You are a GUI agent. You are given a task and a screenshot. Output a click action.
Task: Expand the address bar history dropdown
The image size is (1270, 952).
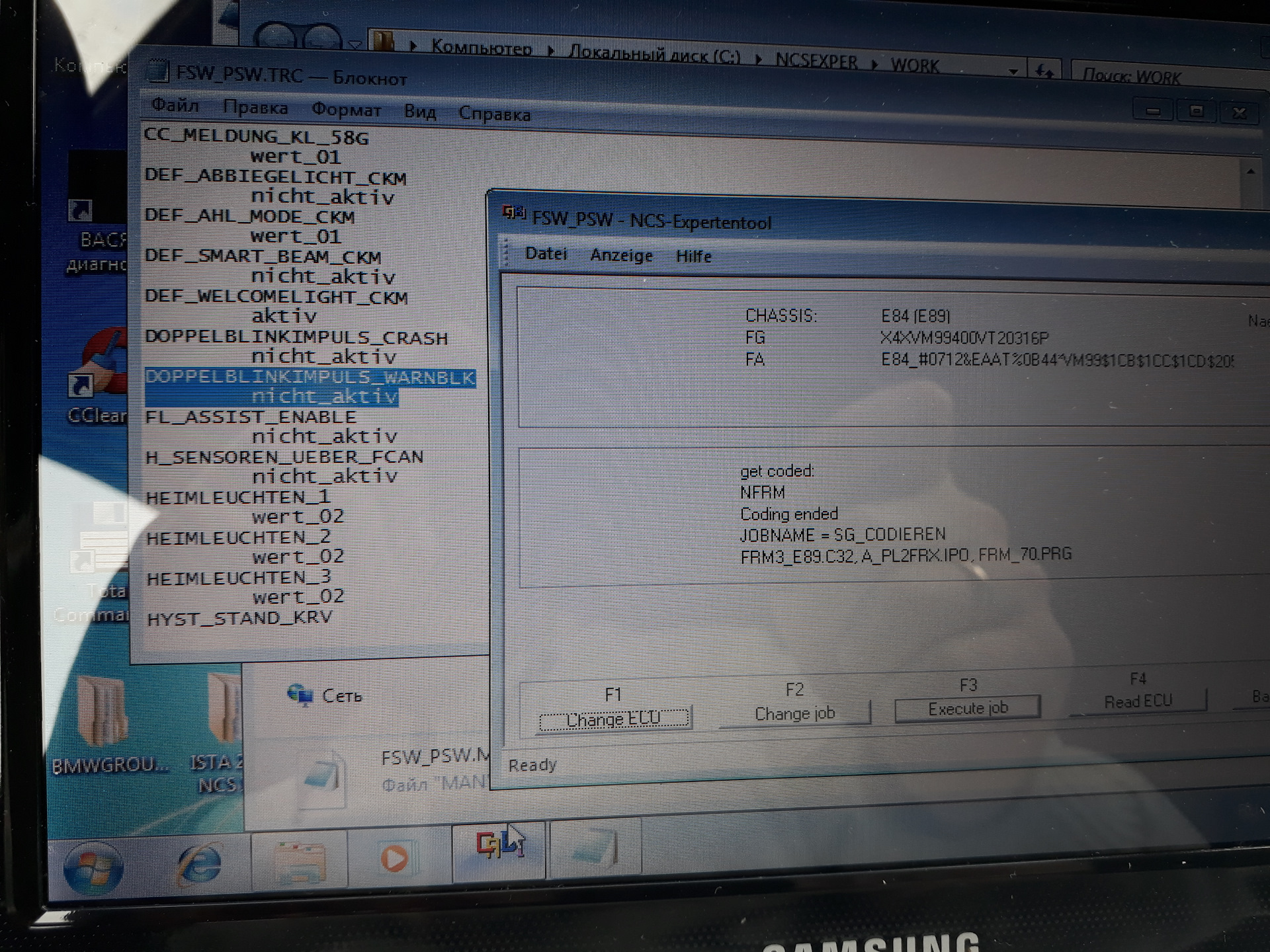pyautogui.click(x=1013, y=71)
